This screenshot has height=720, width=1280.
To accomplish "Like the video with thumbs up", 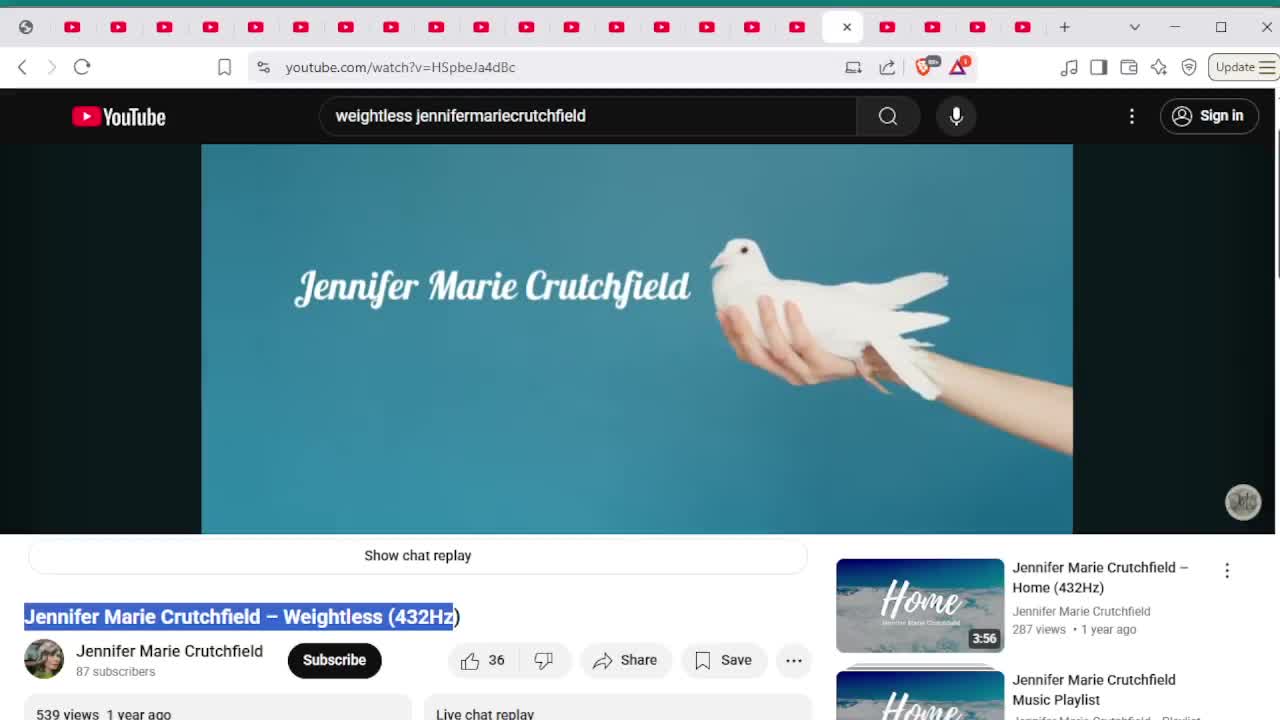I will tap(483, 660).
